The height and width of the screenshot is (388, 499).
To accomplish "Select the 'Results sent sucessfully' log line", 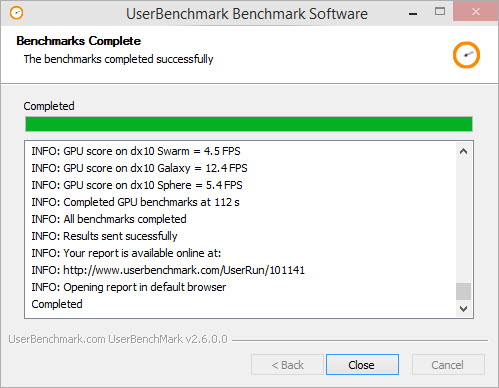I will click(104, 236).
